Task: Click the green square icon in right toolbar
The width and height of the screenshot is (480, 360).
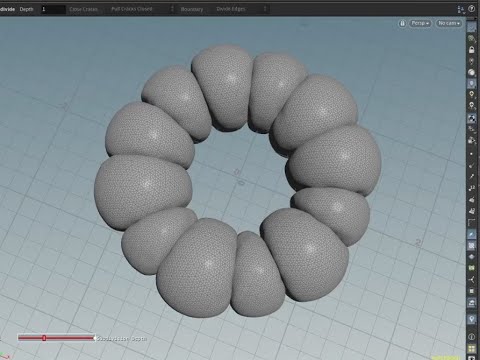Action: pyautogui.click(x=471, y=268)
